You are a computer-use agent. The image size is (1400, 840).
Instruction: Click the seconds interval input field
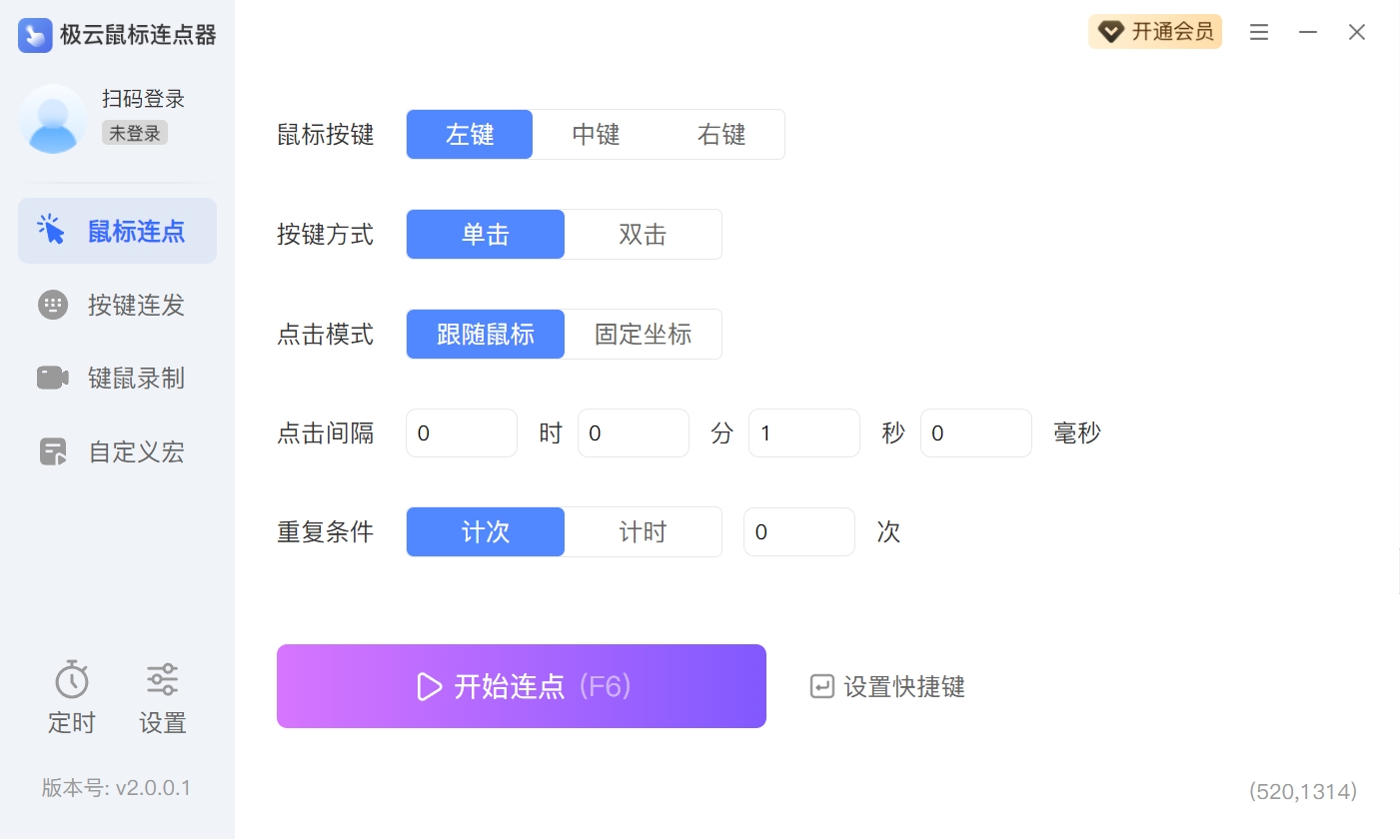click(803, 433)
